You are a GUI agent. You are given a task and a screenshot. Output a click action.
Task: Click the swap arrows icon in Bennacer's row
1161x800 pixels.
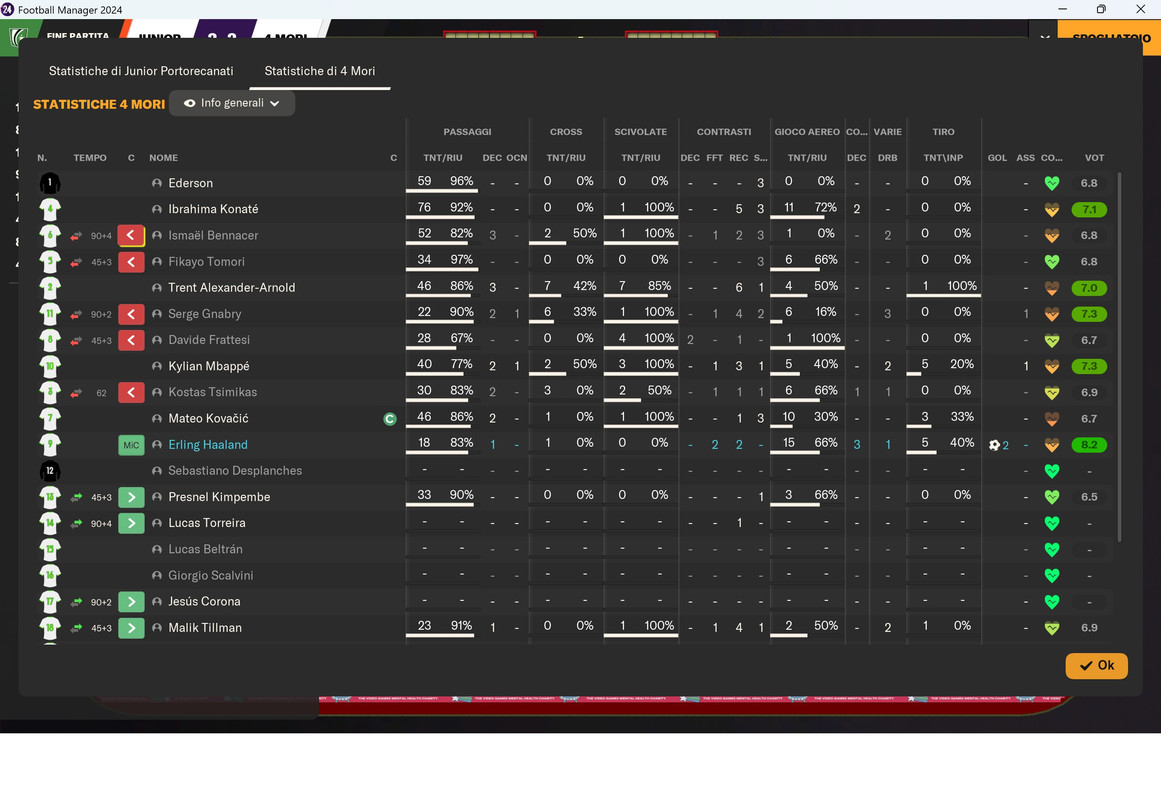[76, 236]
